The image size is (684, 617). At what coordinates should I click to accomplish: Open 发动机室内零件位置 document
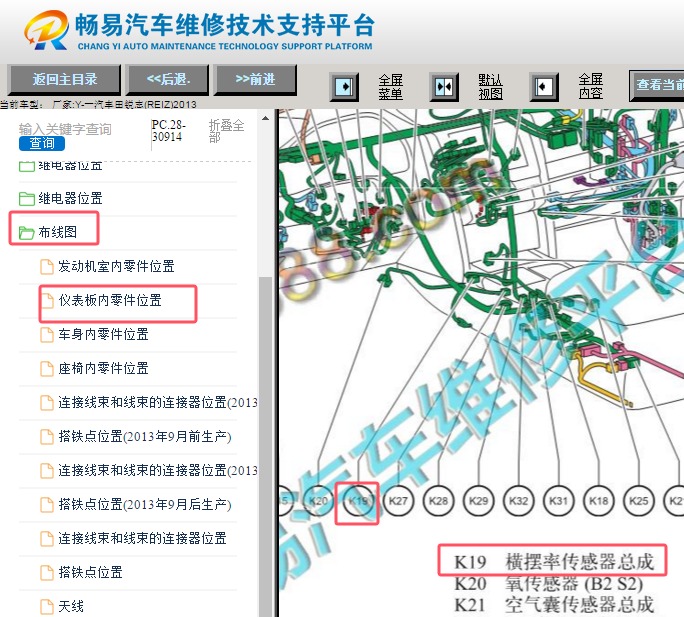coord(116,266)
